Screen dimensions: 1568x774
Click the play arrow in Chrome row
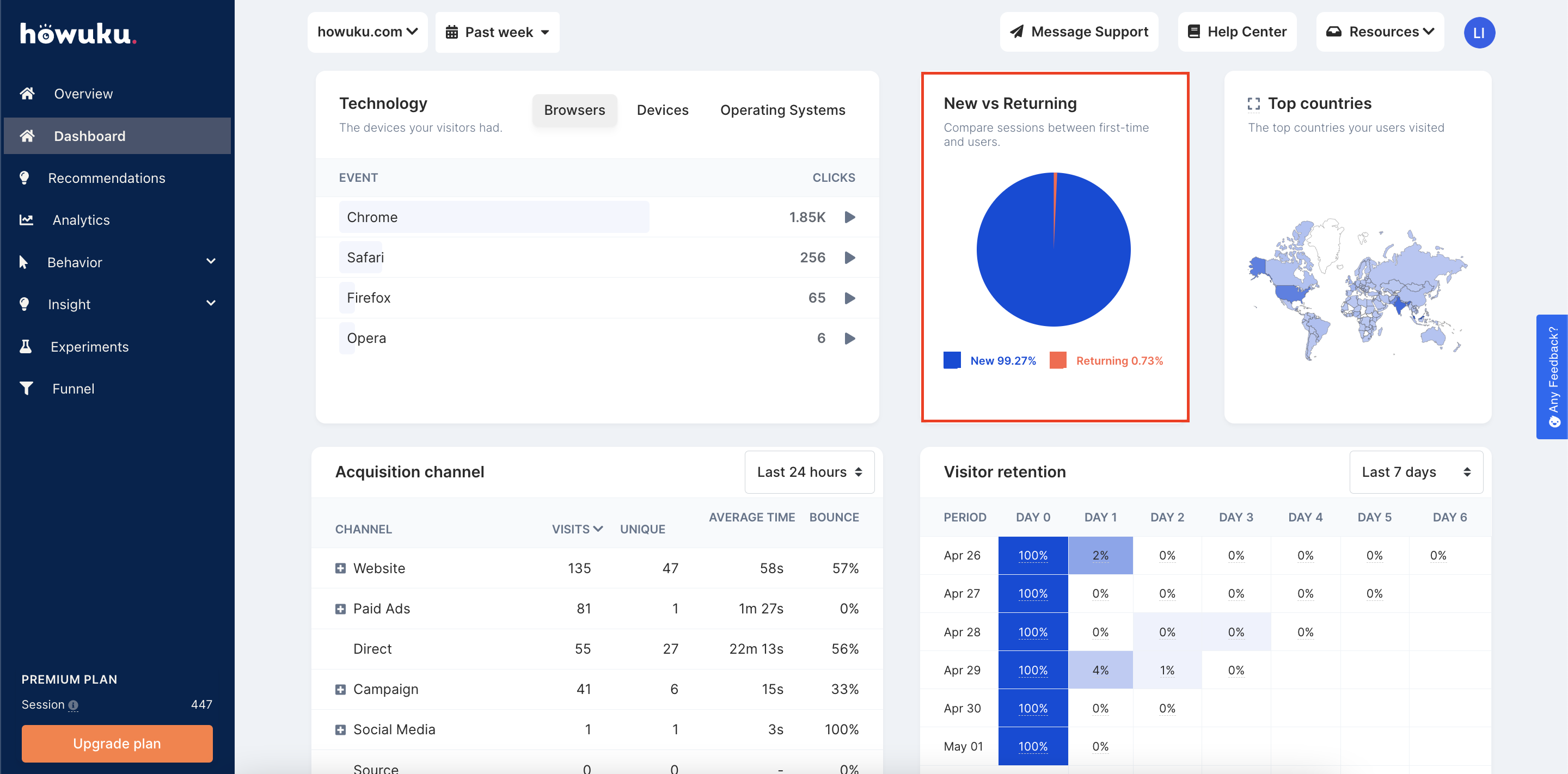click(850, 217)
